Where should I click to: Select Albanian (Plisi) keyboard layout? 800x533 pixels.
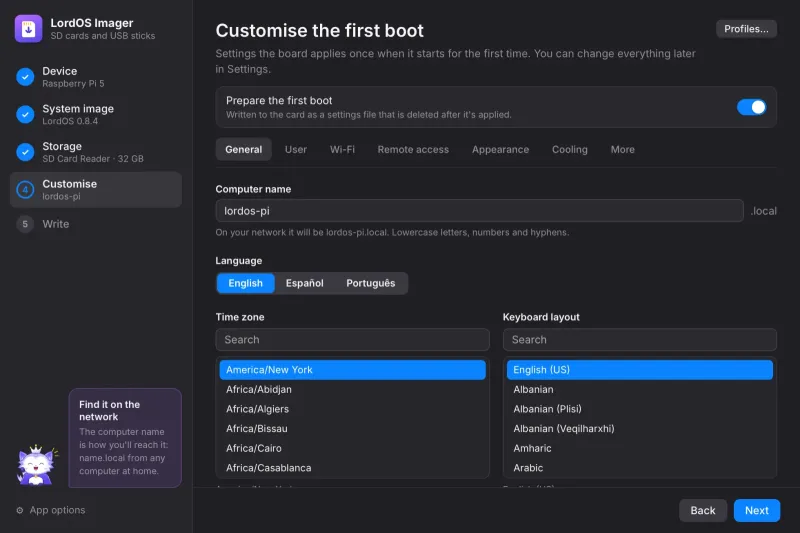pos(640,409)
